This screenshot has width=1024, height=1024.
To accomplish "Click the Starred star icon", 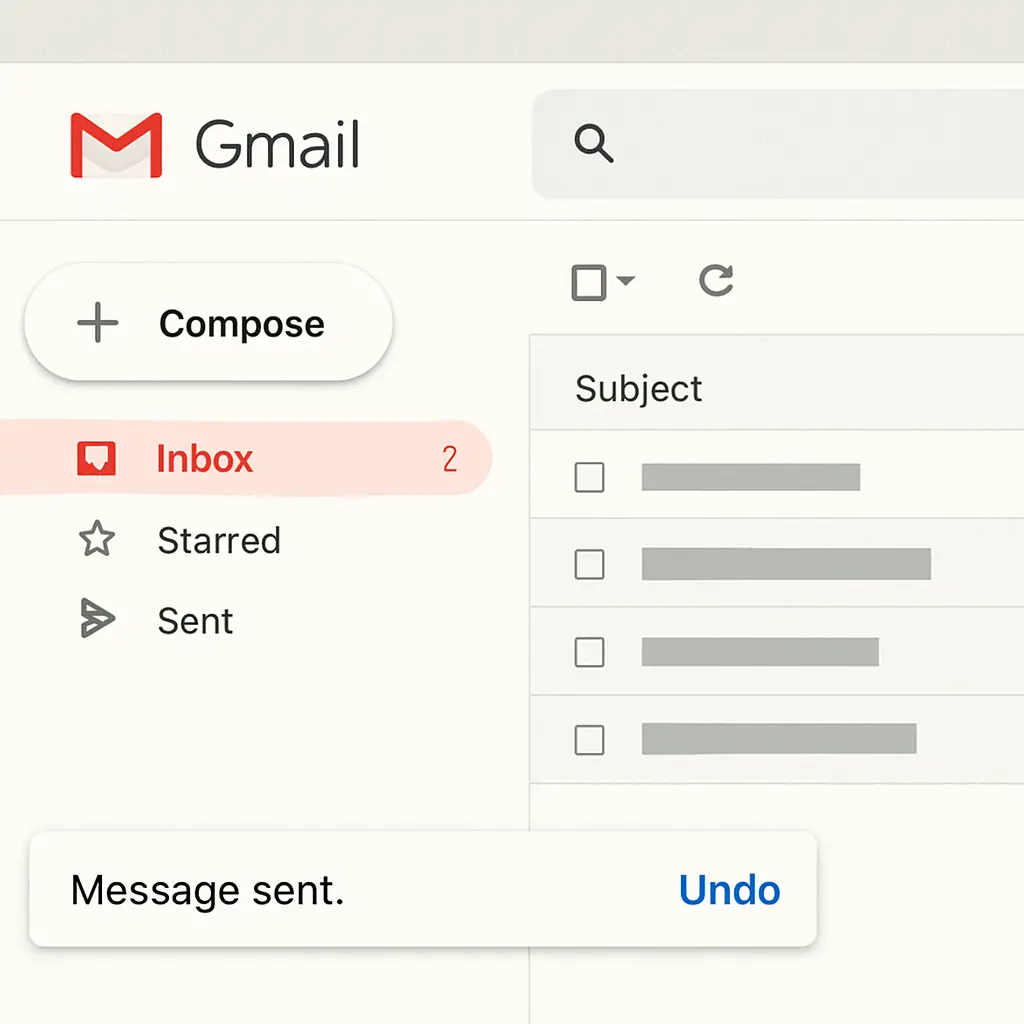I will 96,540.
